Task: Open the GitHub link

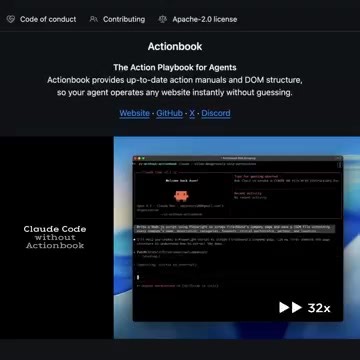Action: tap(169, 113)
